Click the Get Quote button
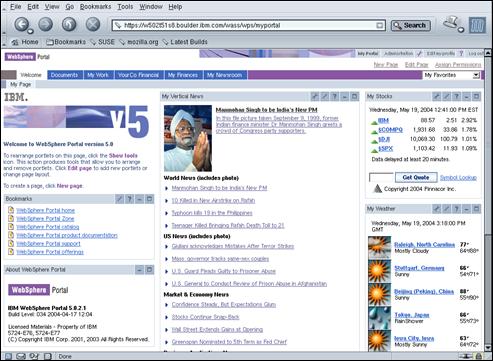493x361 pixels. (416, 177)
